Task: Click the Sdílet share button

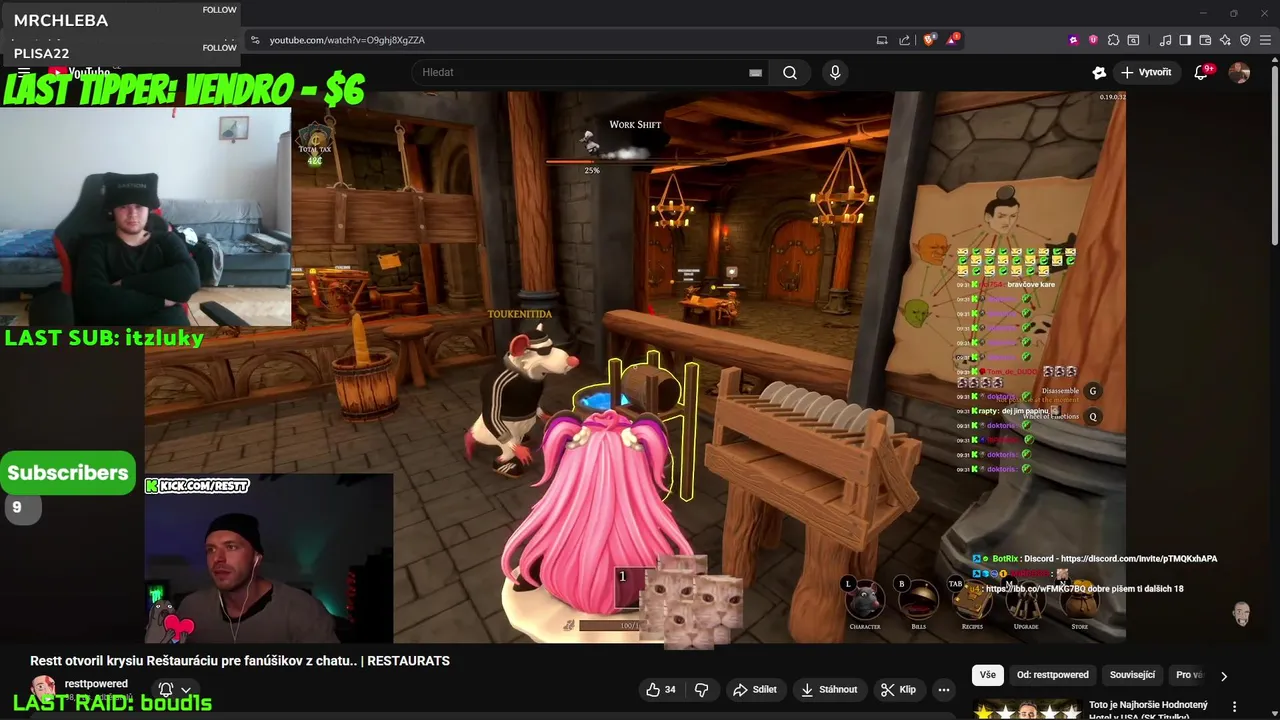Action: pos(755,689)
